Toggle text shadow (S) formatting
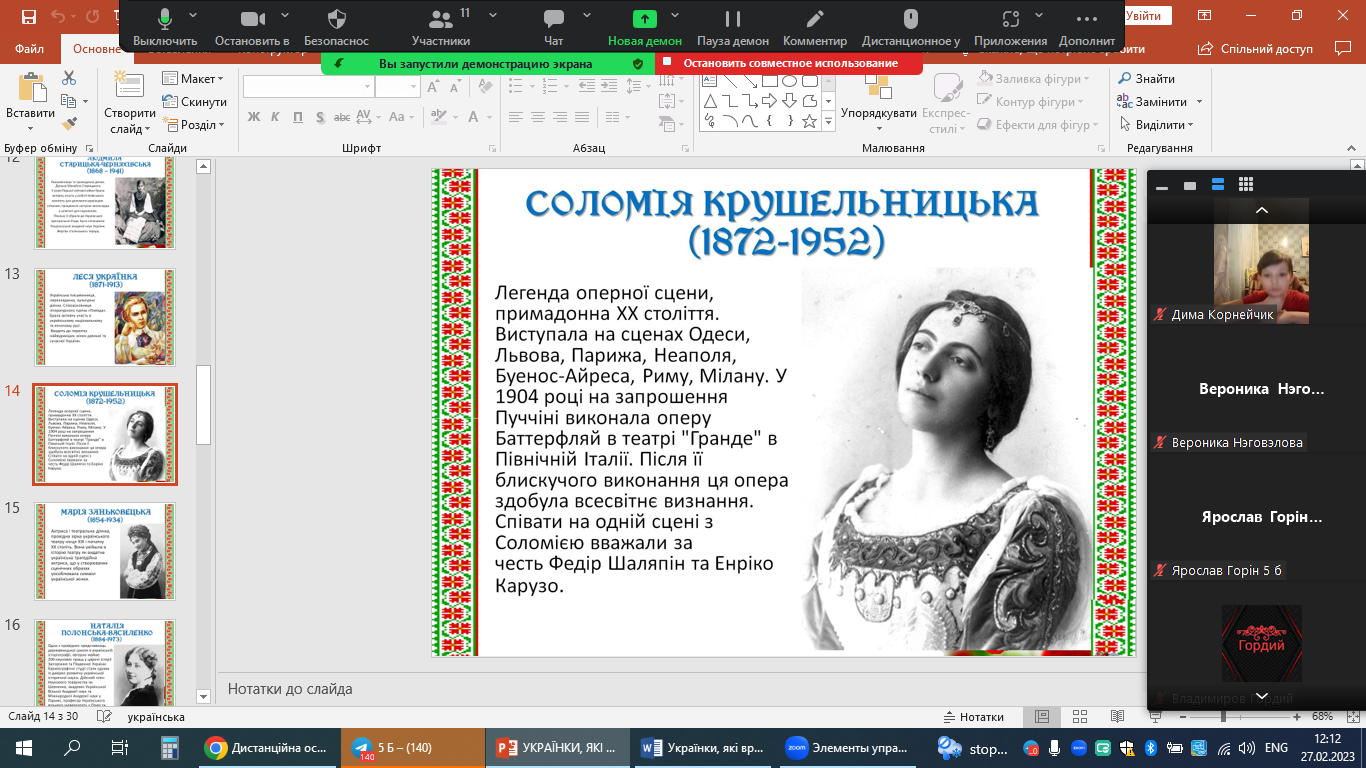The image size is (1366, 768). (319, 117)
